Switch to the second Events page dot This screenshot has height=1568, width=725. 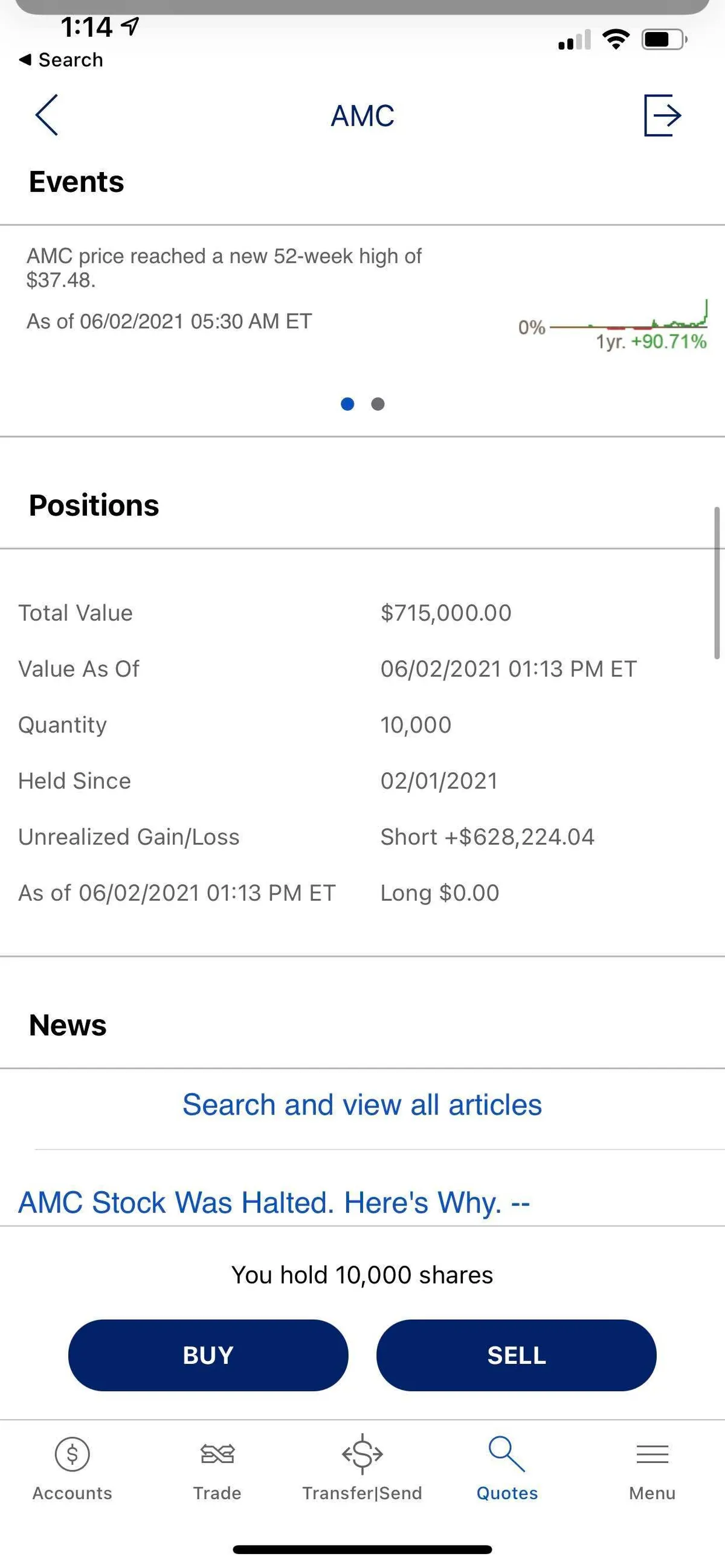(378, 403)
